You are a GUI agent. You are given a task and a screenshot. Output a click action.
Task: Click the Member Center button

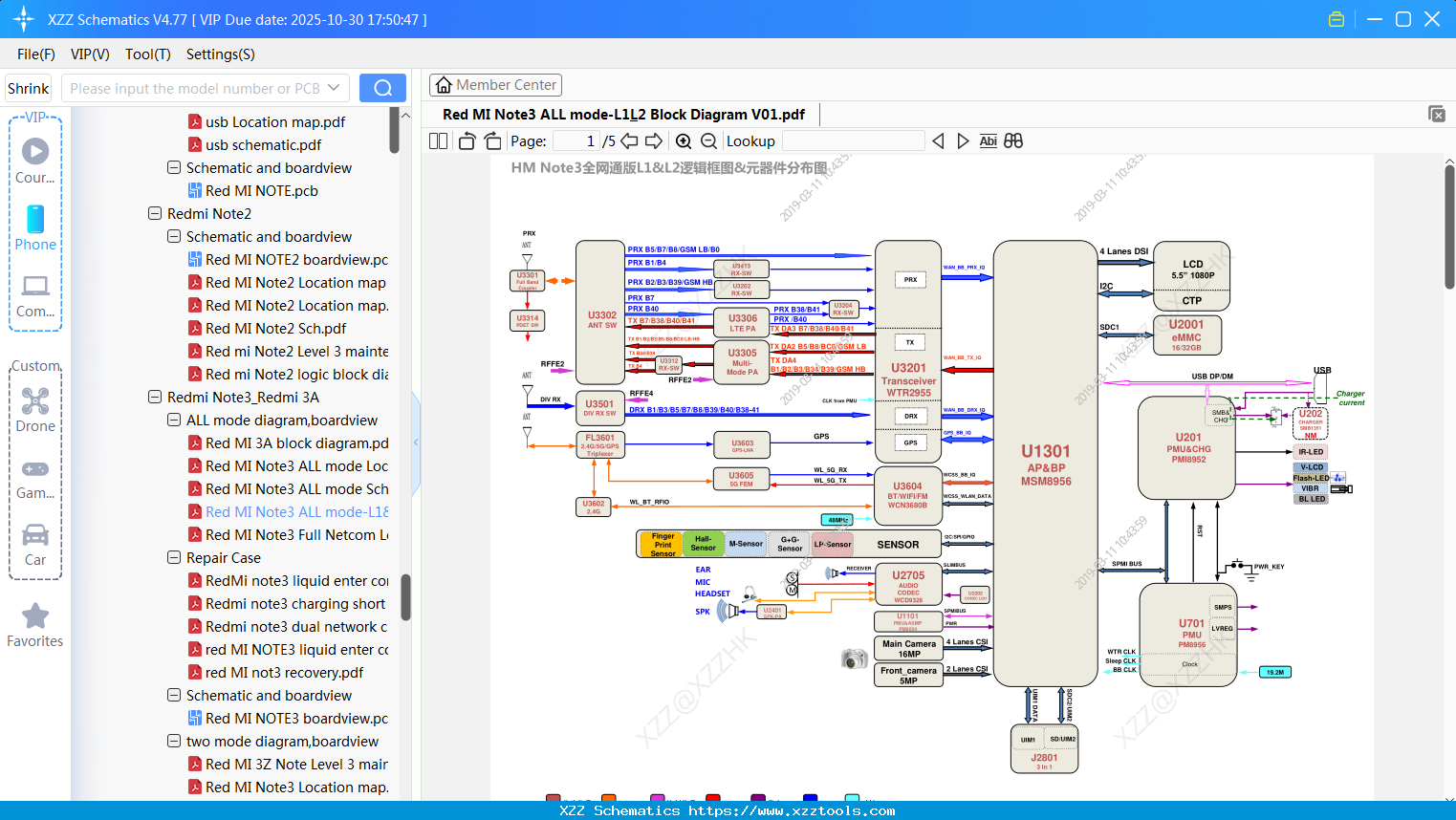[495, 85]
